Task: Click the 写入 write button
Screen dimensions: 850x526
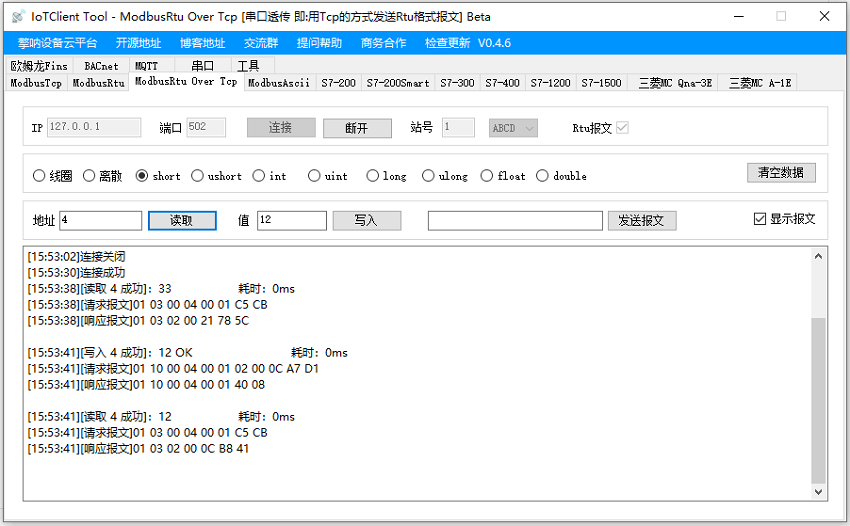Action: pyautogui.click(x=366, y=221)
